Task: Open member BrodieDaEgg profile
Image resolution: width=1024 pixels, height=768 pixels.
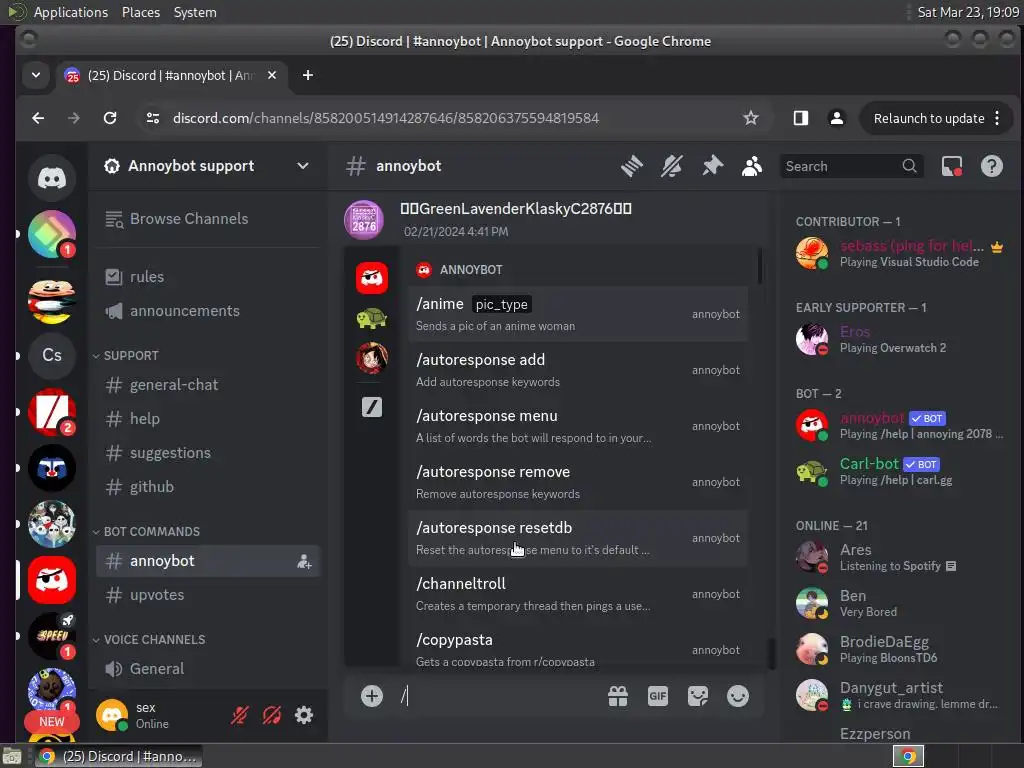Action: pyautogui.click(x=899, y=649)
